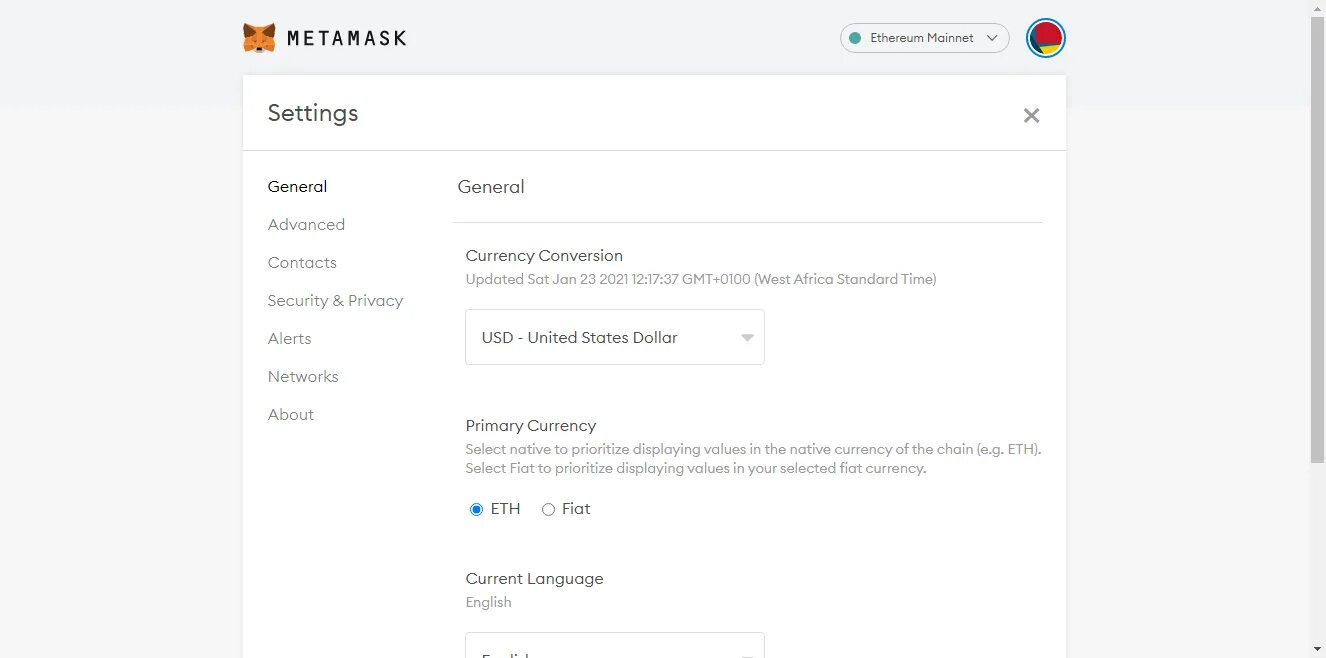
Task: Click the vertical page scrollbar
Action: (x=1317, y=240)
